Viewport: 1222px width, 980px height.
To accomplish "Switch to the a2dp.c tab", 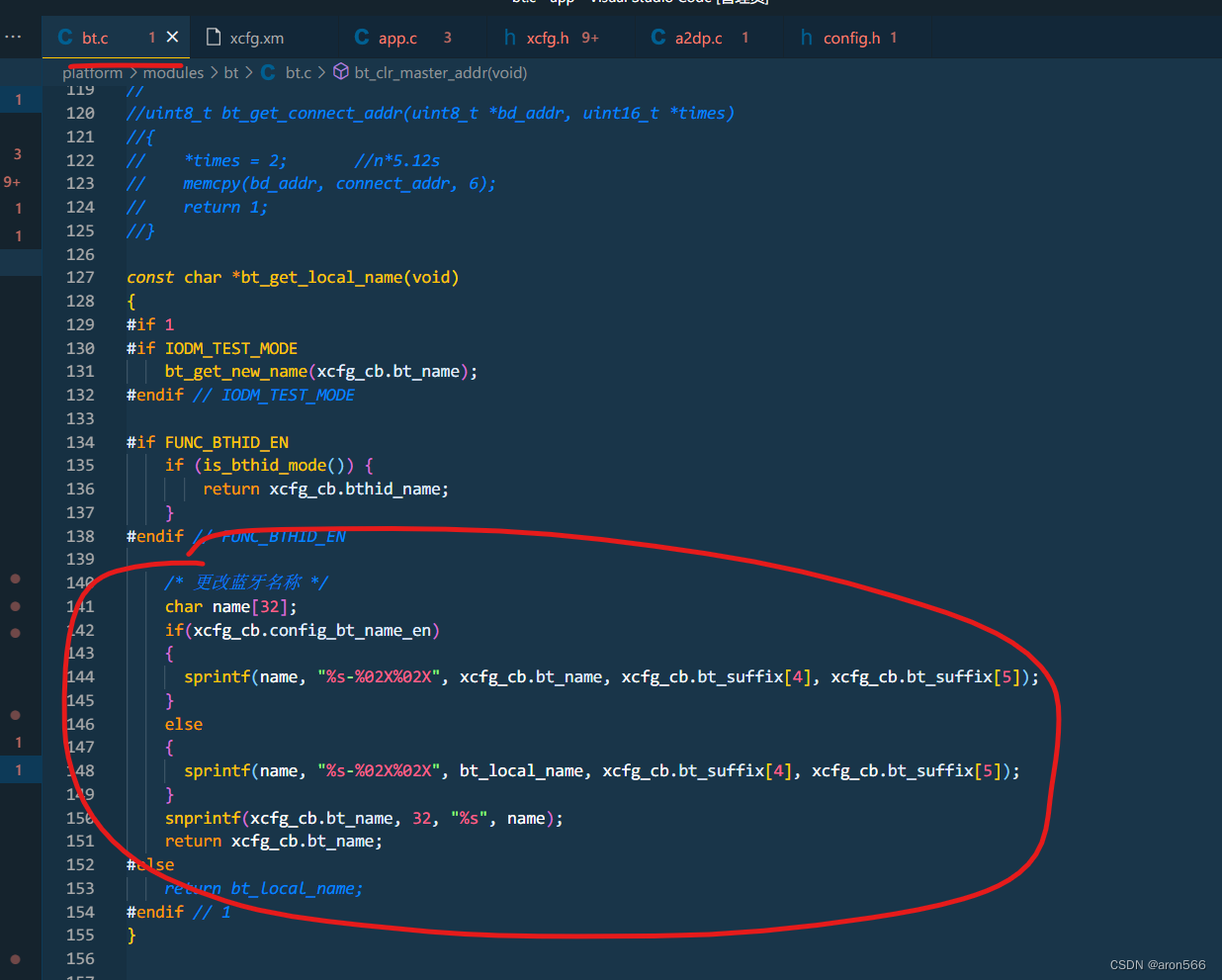I will coord(698,39).
